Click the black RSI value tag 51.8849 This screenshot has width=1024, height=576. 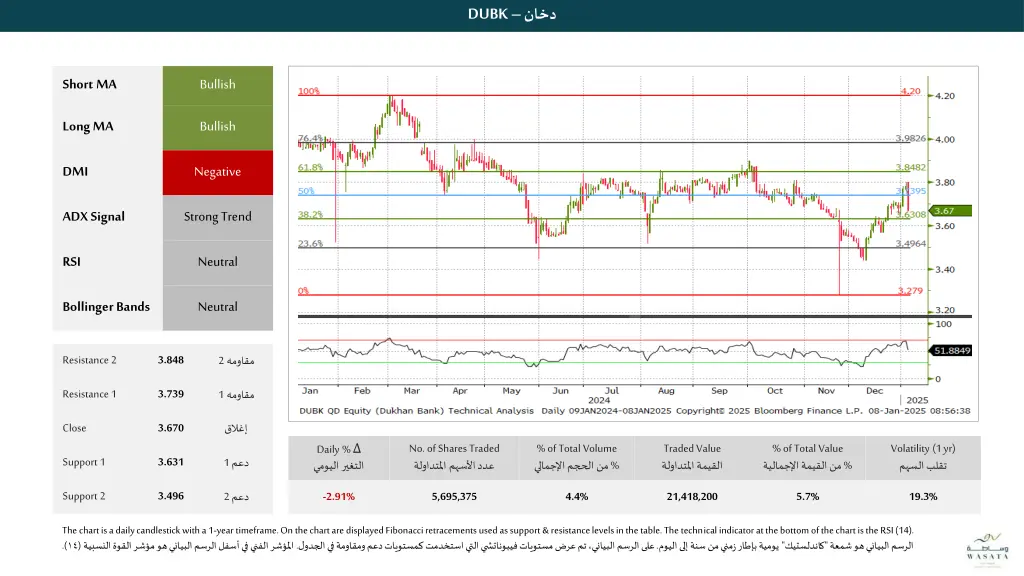951,351
